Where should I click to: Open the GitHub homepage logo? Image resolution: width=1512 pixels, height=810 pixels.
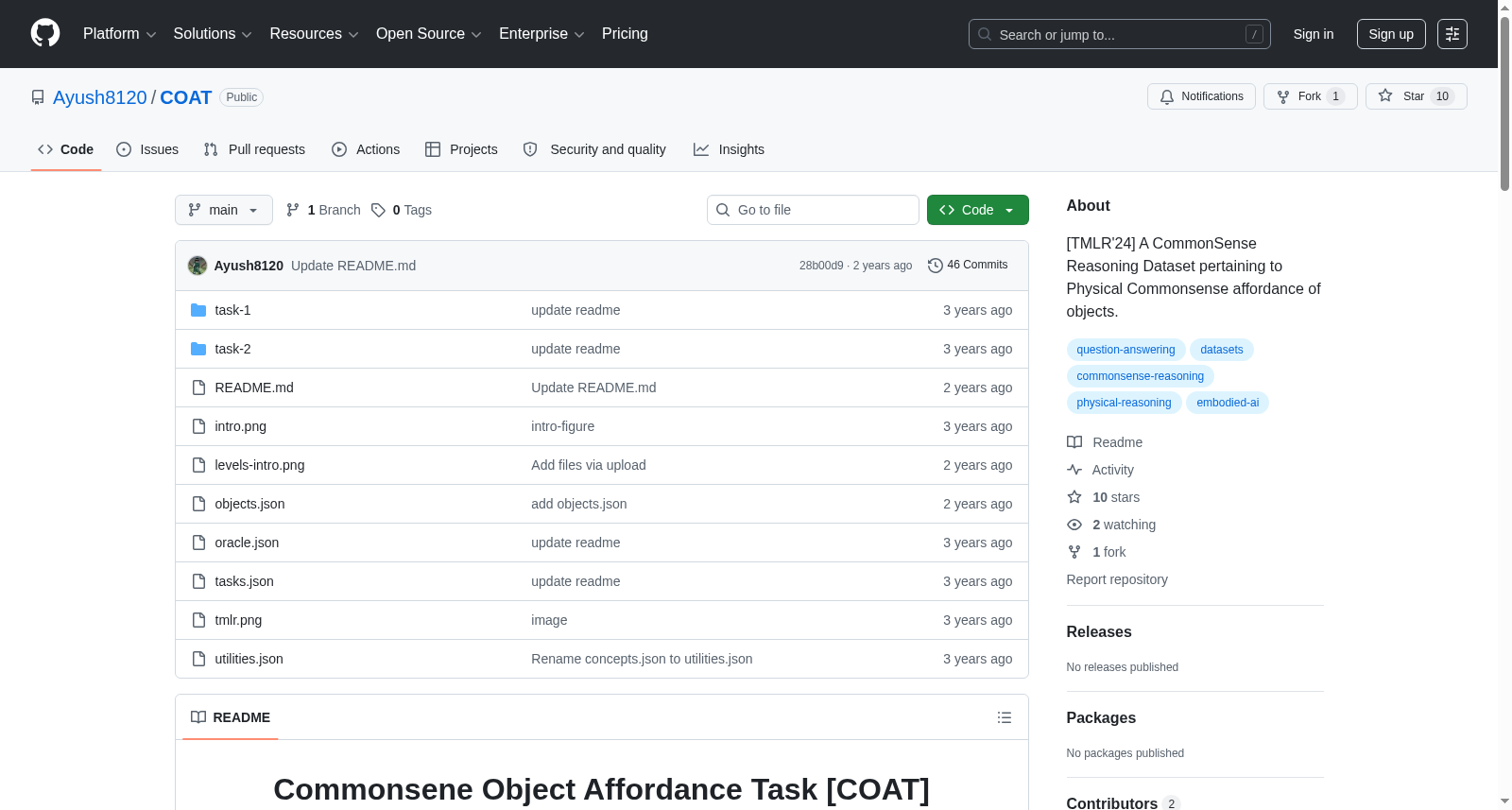click(x=45, y=33)
